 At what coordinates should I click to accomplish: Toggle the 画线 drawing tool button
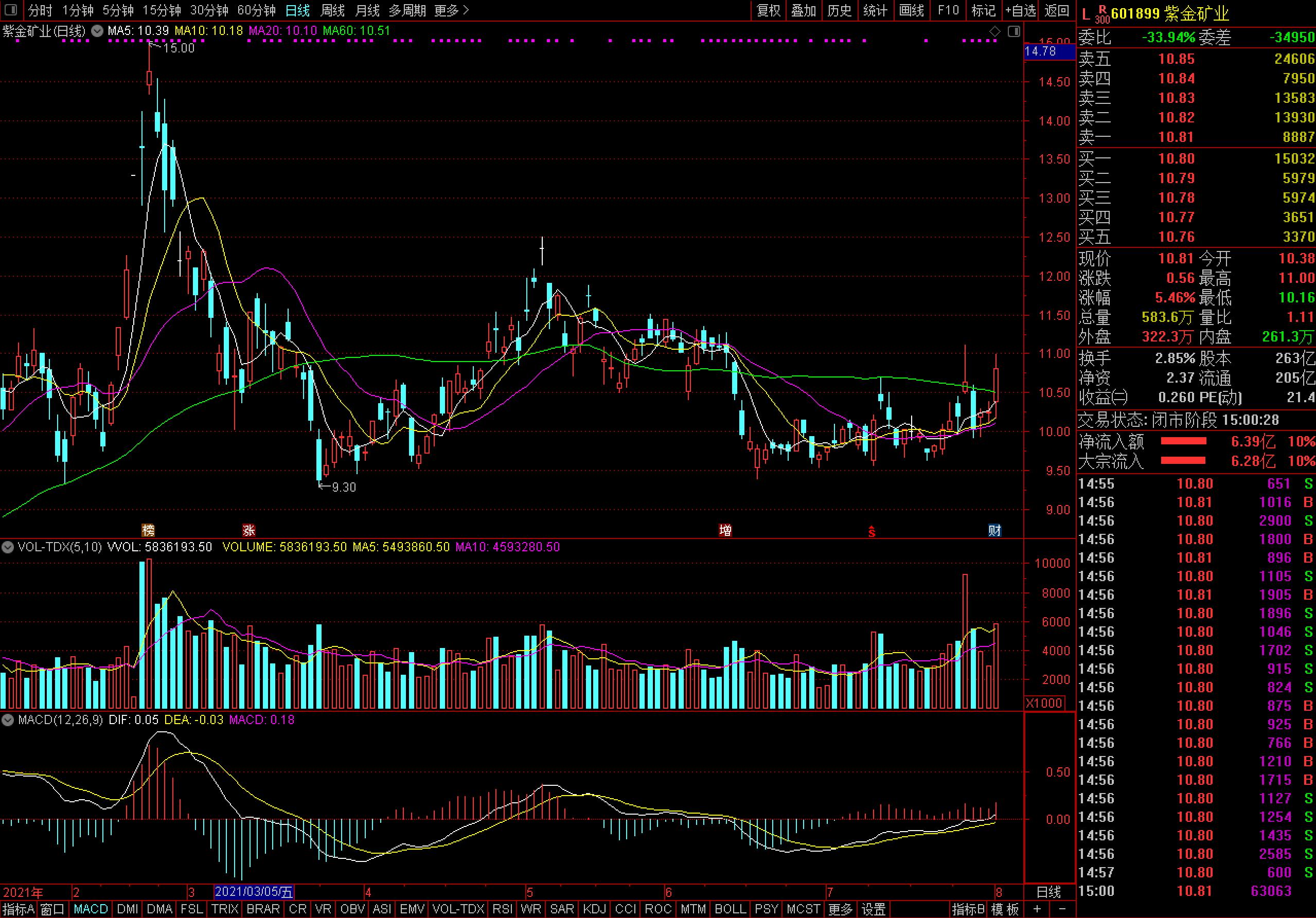[x=911, y=10]
